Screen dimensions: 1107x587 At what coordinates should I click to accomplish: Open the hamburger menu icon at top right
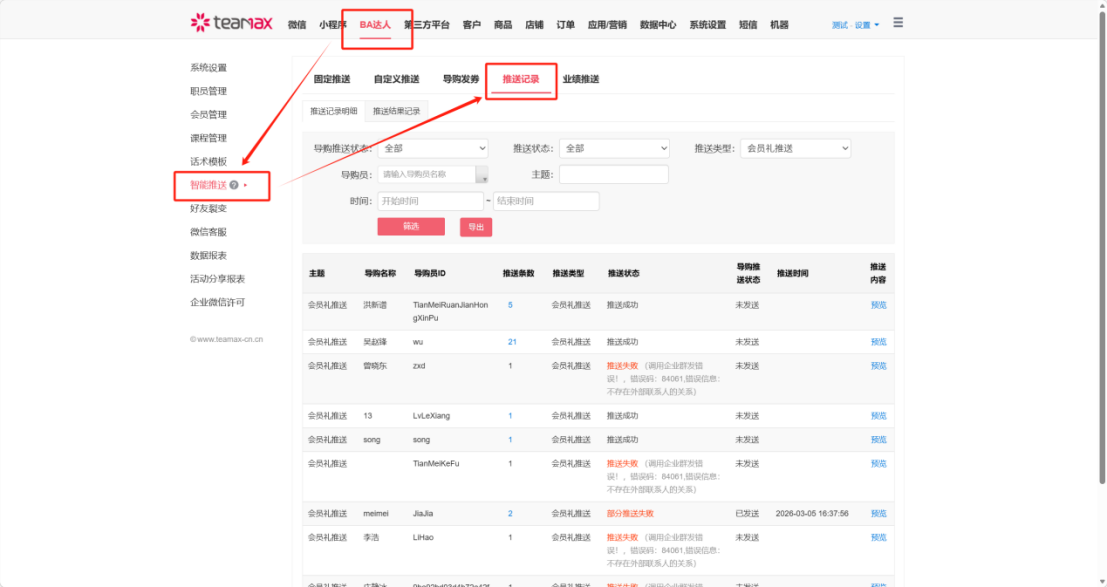(898, 23)
